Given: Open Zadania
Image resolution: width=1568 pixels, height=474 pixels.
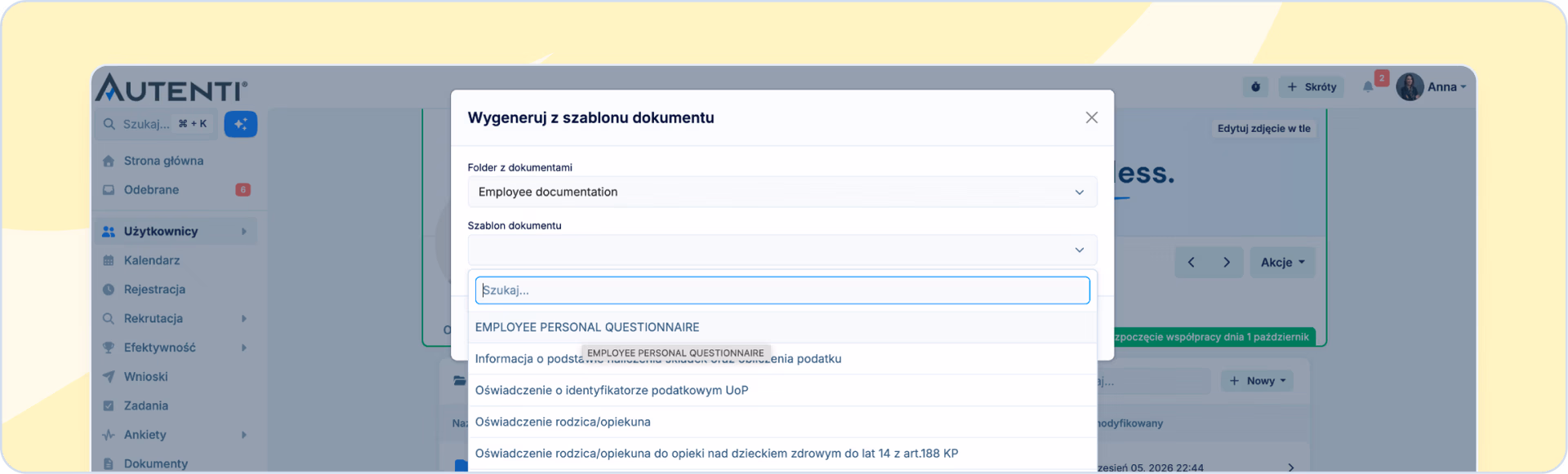Looking at the screenshot, I should 145,405.
